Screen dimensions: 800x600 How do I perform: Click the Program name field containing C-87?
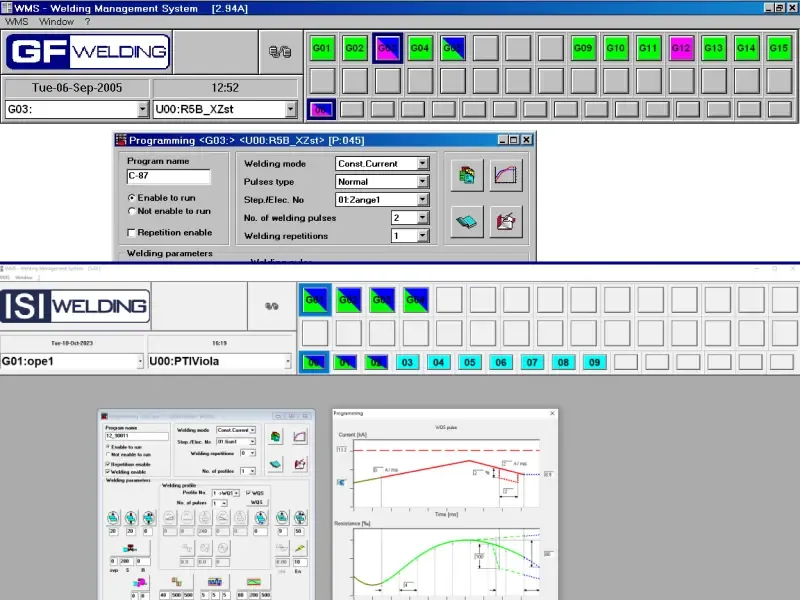168,177
